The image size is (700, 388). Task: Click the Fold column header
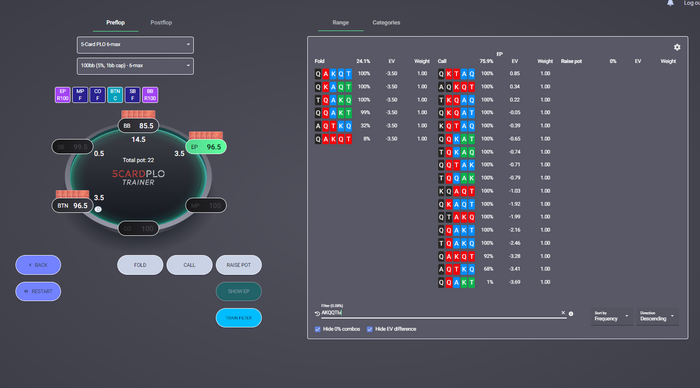tap(320, 61)
